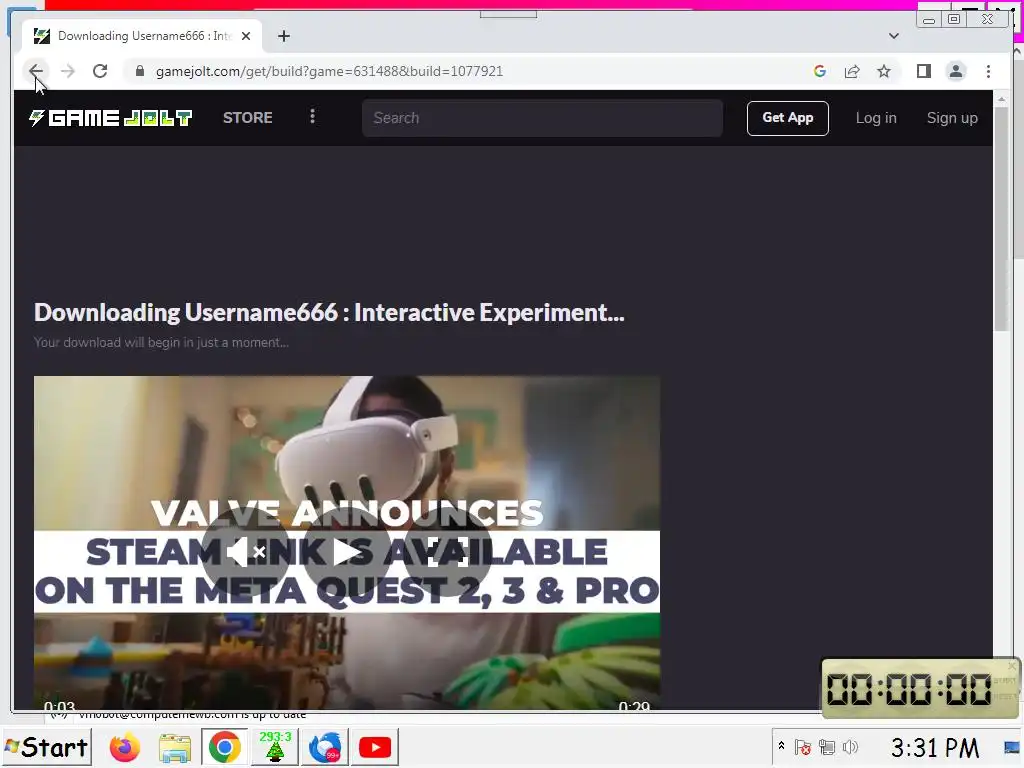Click the Game Jolt logo
This screenshot has height=768, width=1024.
(x=110, y=118)
